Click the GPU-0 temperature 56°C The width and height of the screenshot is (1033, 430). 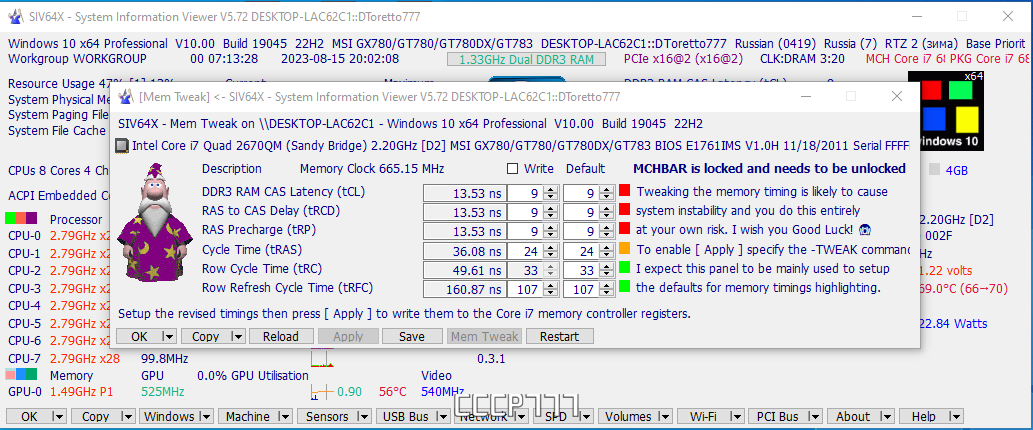(393, 392)
